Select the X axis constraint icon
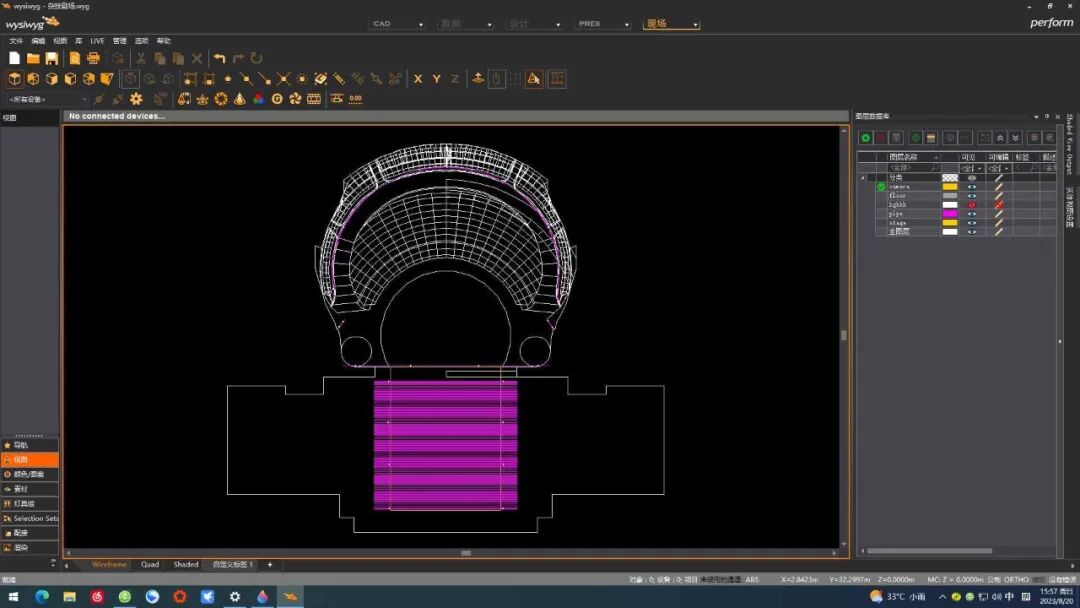Viewport: 1080px width, 608px height. click(x=418, y=79)
